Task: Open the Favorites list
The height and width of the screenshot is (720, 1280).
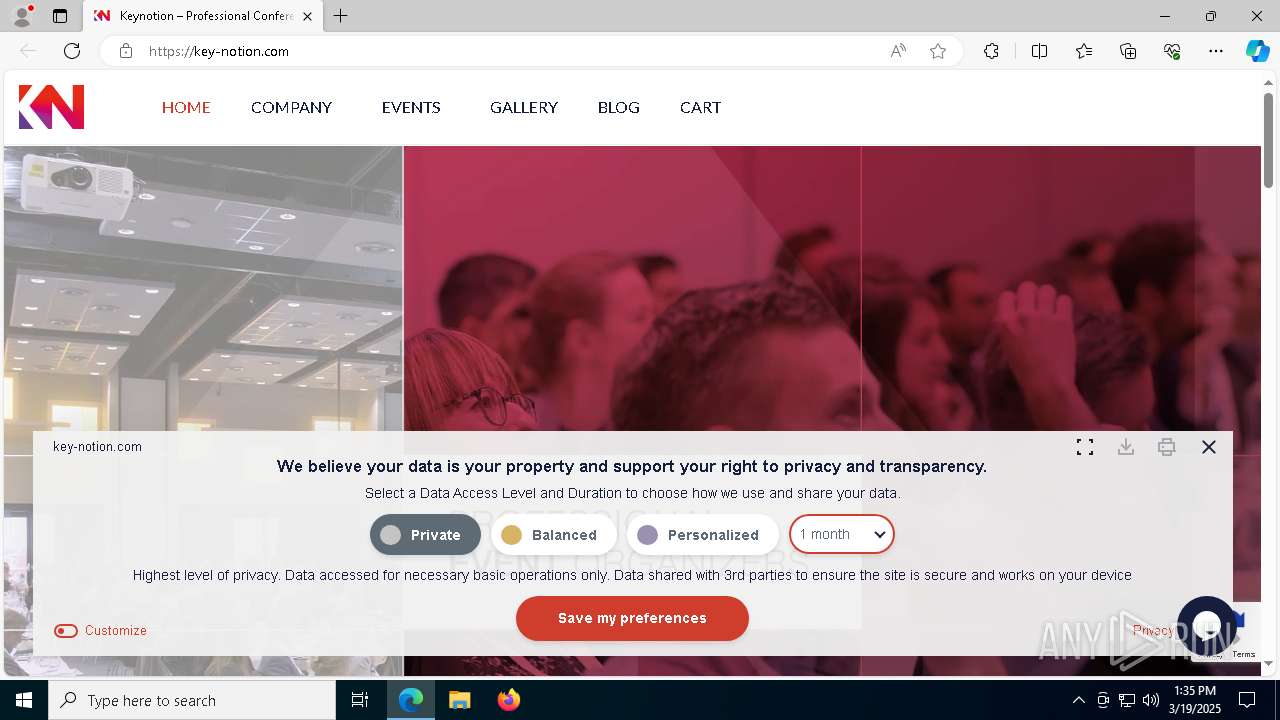Action: [1084, 51]
